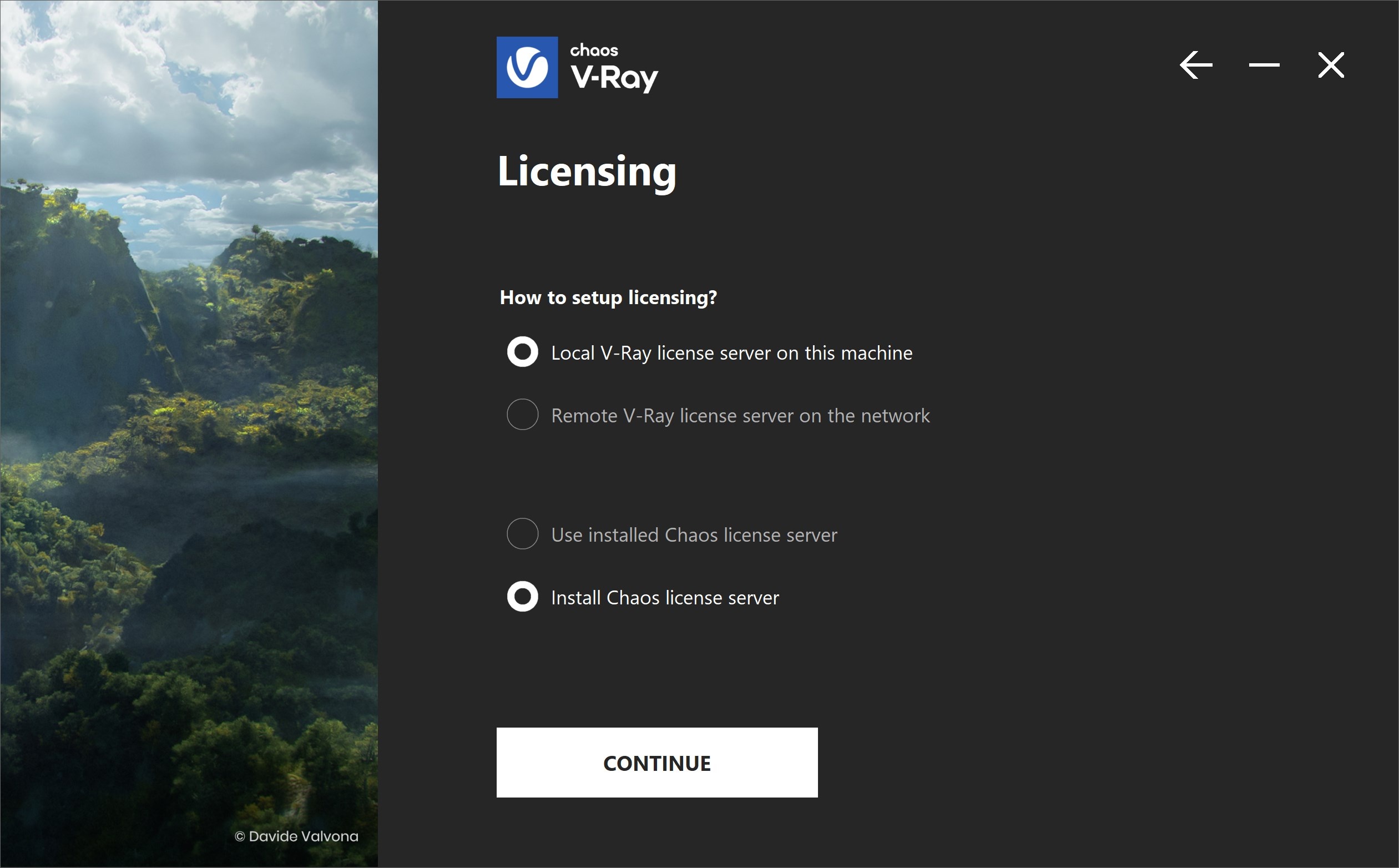Click the 'How to setup licensing?' question text
Viewport: 1399px width, 868px height.
[x=608, y=297]
